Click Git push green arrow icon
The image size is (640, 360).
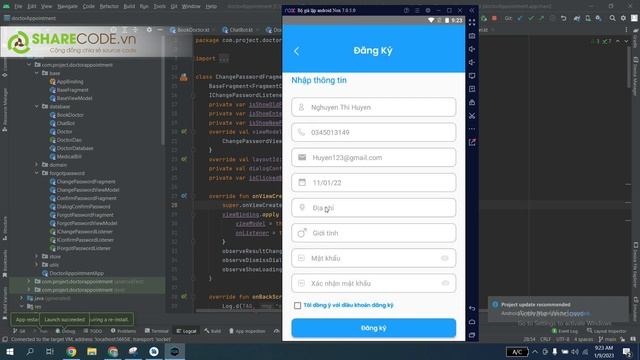(x=542, y=18)
